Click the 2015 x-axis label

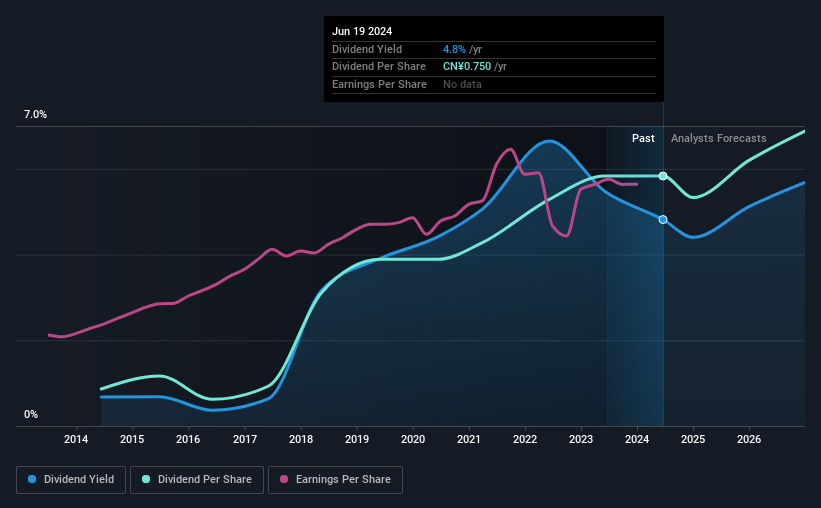(x=132, y=439)
